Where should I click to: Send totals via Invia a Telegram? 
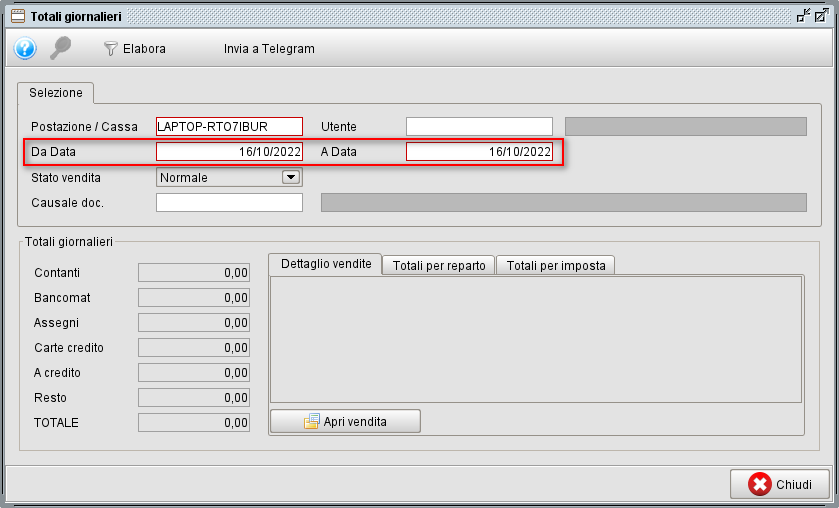[x=269, y=49]
